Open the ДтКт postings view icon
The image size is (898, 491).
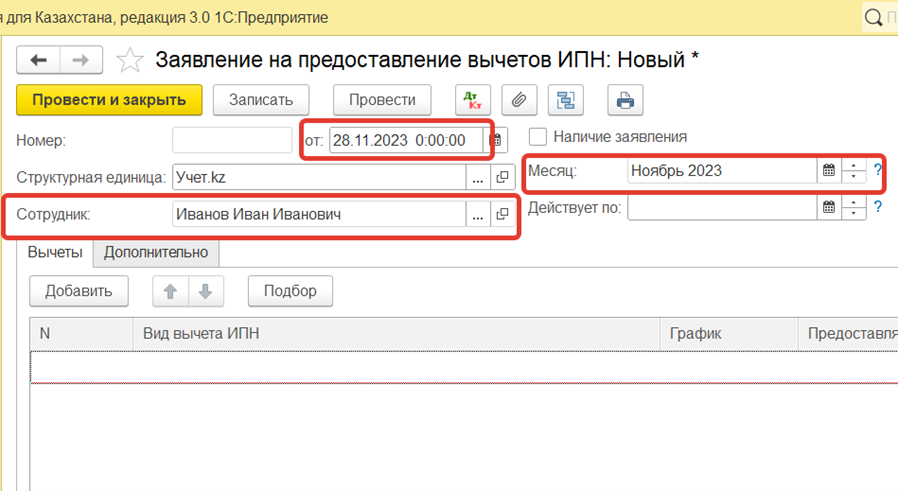pyautogui.click(x=472, y=100)
